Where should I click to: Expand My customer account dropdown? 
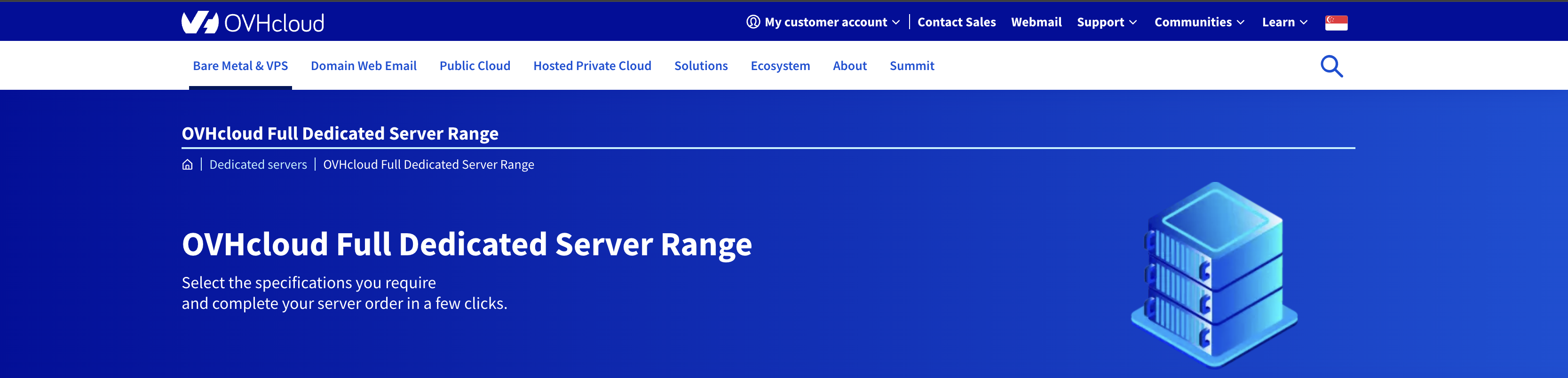coord(823,22)
